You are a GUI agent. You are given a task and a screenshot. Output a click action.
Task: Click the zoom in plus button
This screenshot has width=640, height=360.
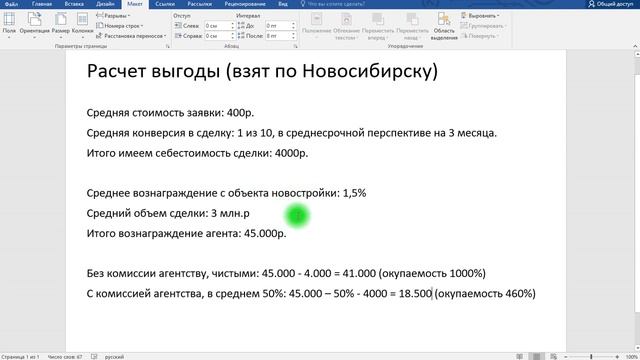[x=617, y=357]
